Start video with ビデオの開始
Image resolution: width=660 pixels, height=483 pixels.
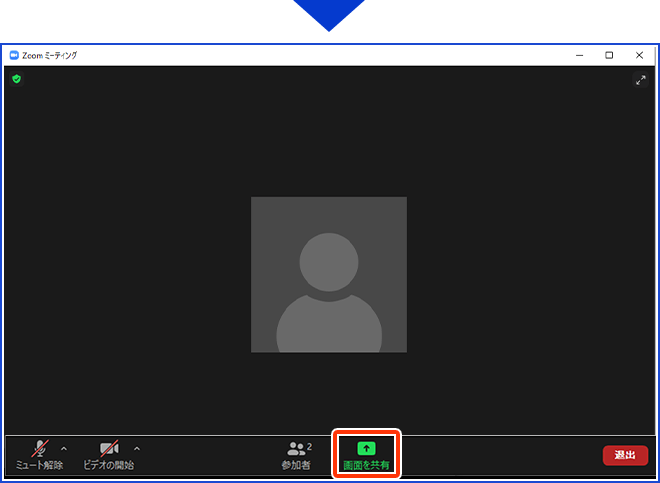pos(109,455)
